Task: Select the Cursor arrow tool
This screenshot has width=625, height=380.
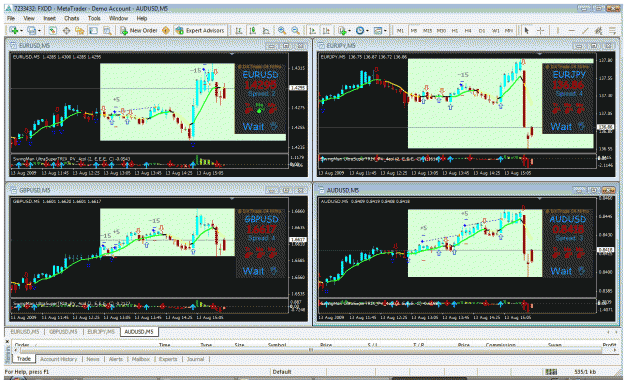Action: (x=527, y=30)
